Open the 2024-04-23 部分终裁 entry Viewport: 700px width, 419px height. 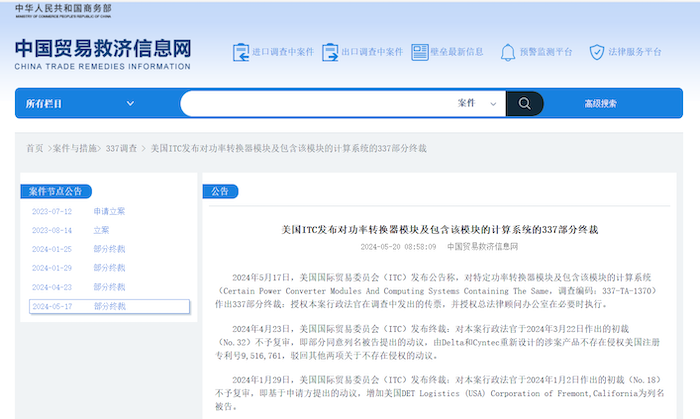point(79,287)
